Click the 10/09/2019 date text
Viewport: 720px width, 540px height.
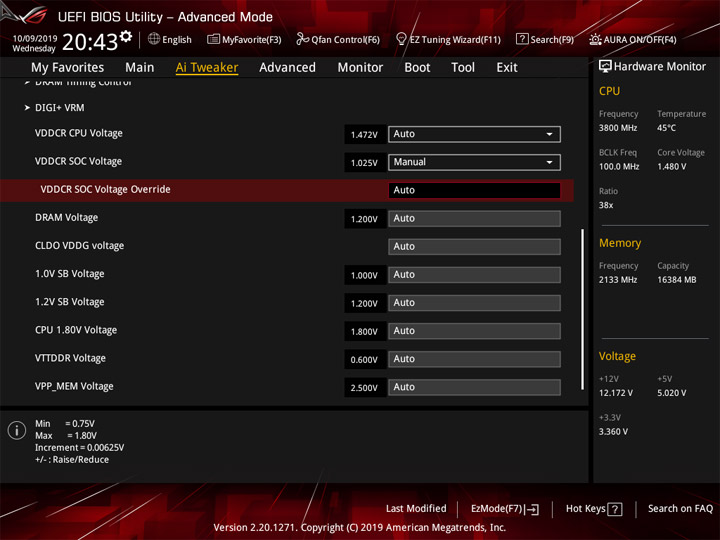tap(35, 39)
